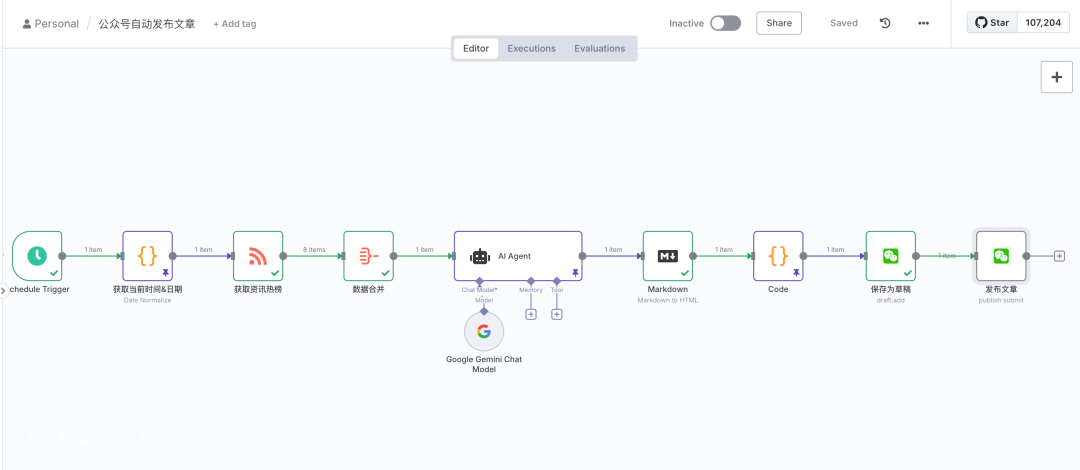This screenshot has width=1080, height=470.
Task: Open the Markdown to HTML node
Action: (667, 256)
